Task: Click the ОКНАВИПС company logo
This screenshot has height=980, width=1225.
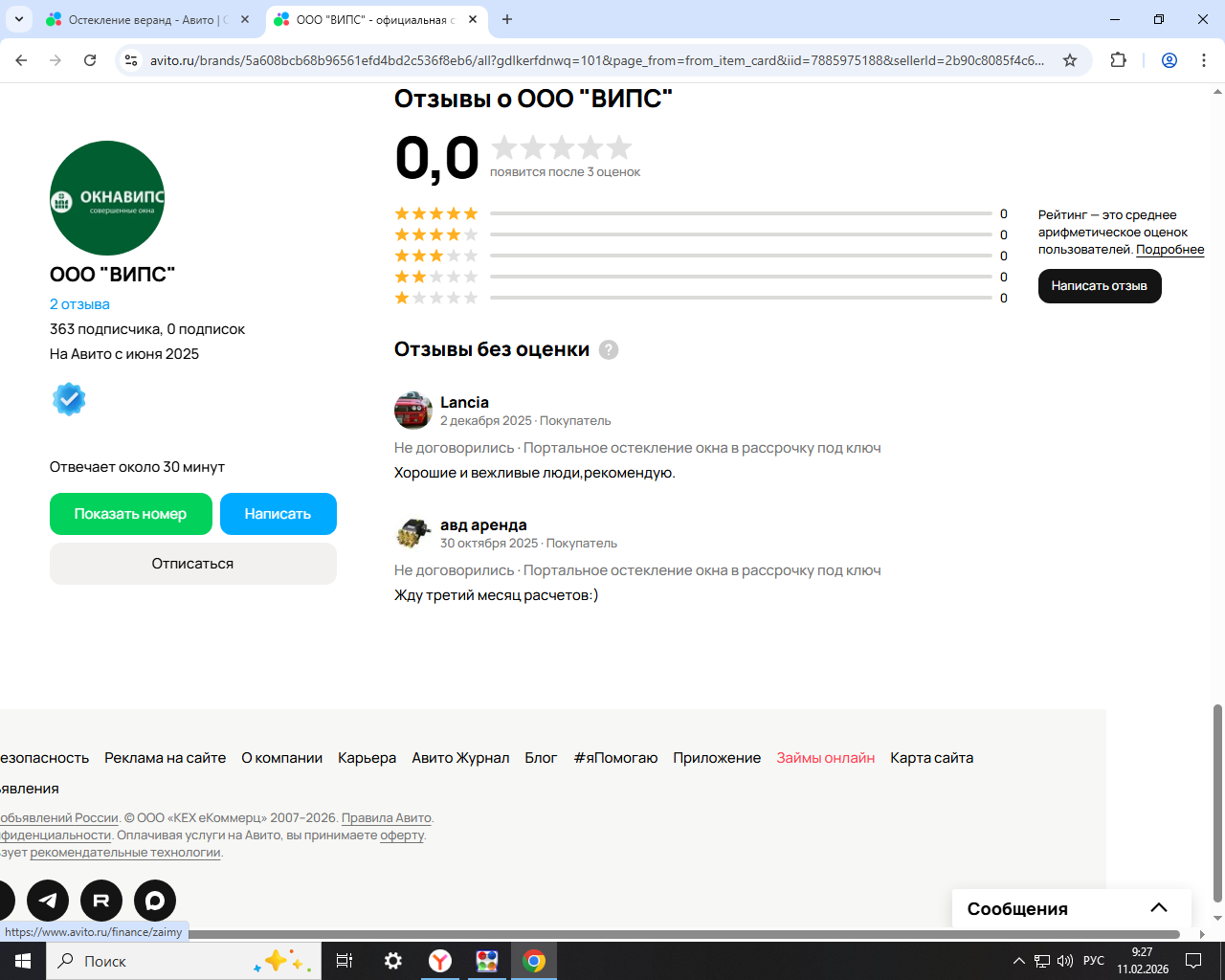Action: (x=107, y=198)
